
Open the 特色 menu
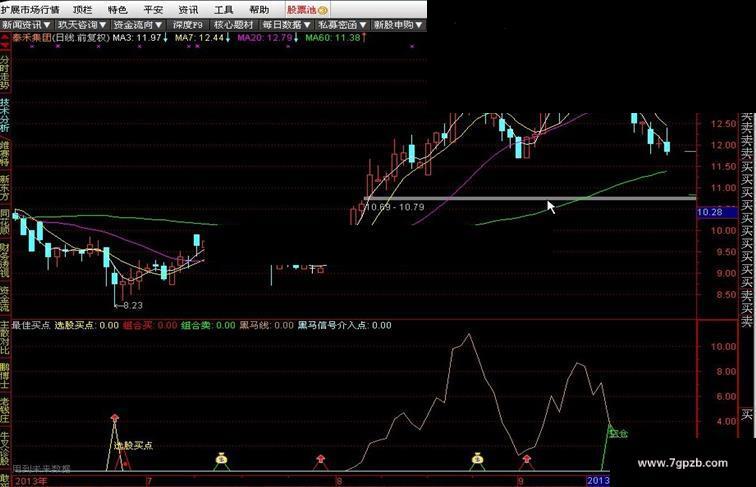(117, 9)
